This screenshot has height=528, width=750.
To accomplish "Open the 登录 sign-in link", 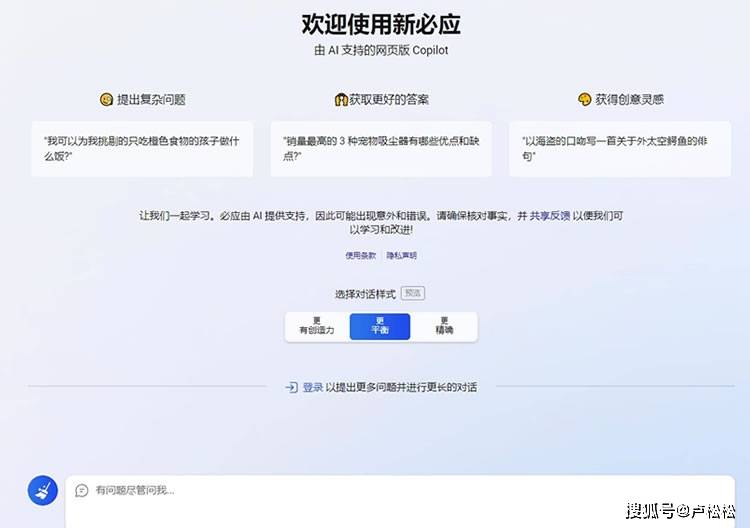I will [313, 387].
